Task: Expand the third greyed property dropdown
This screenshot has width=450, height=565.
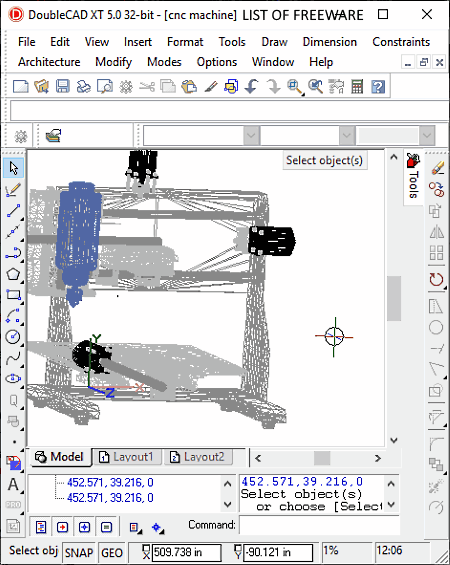Action: click(x=427, y=136)
